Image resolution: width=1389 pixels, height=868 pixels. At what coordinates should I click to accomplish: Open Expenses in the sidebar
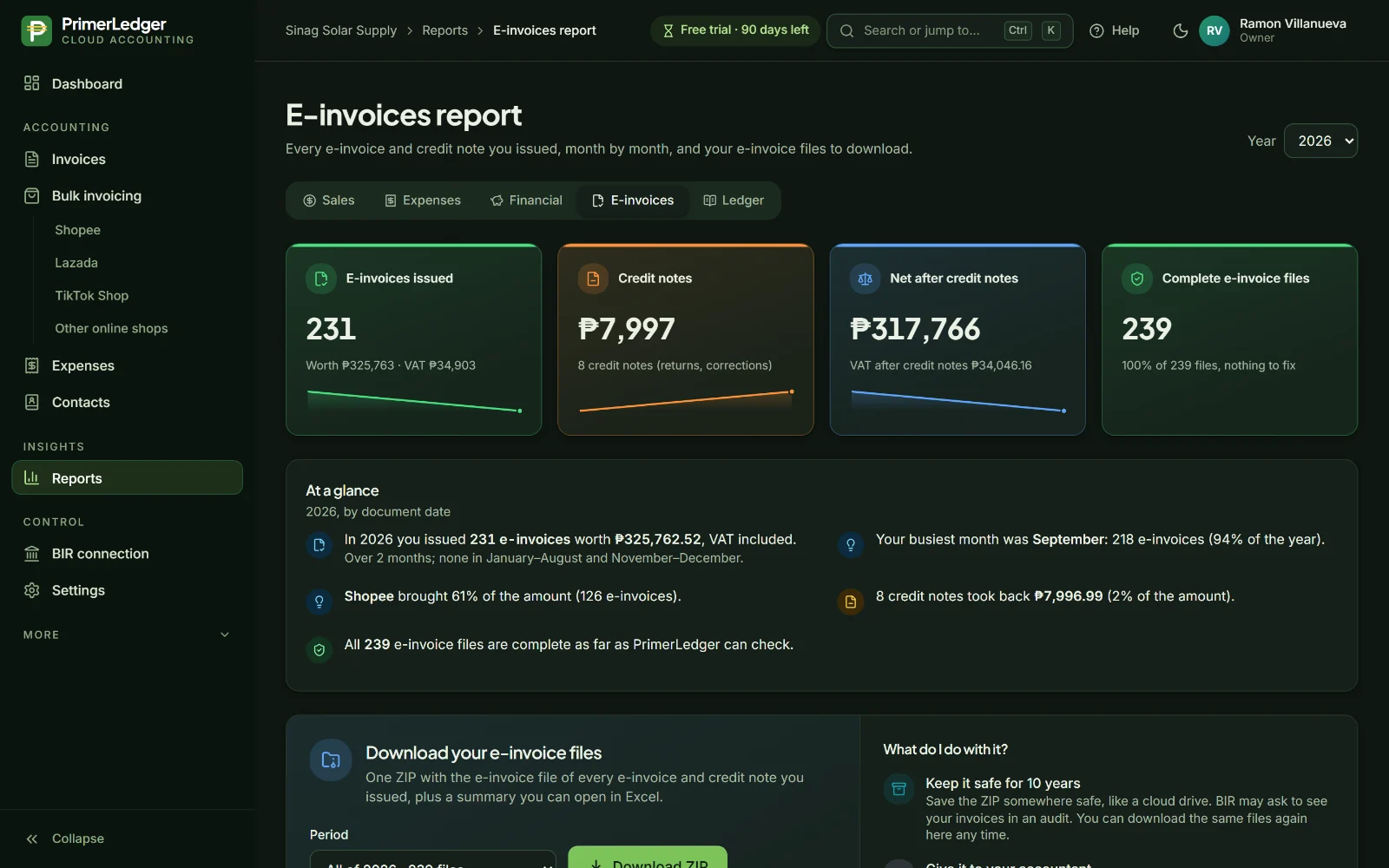click(128, 365)
